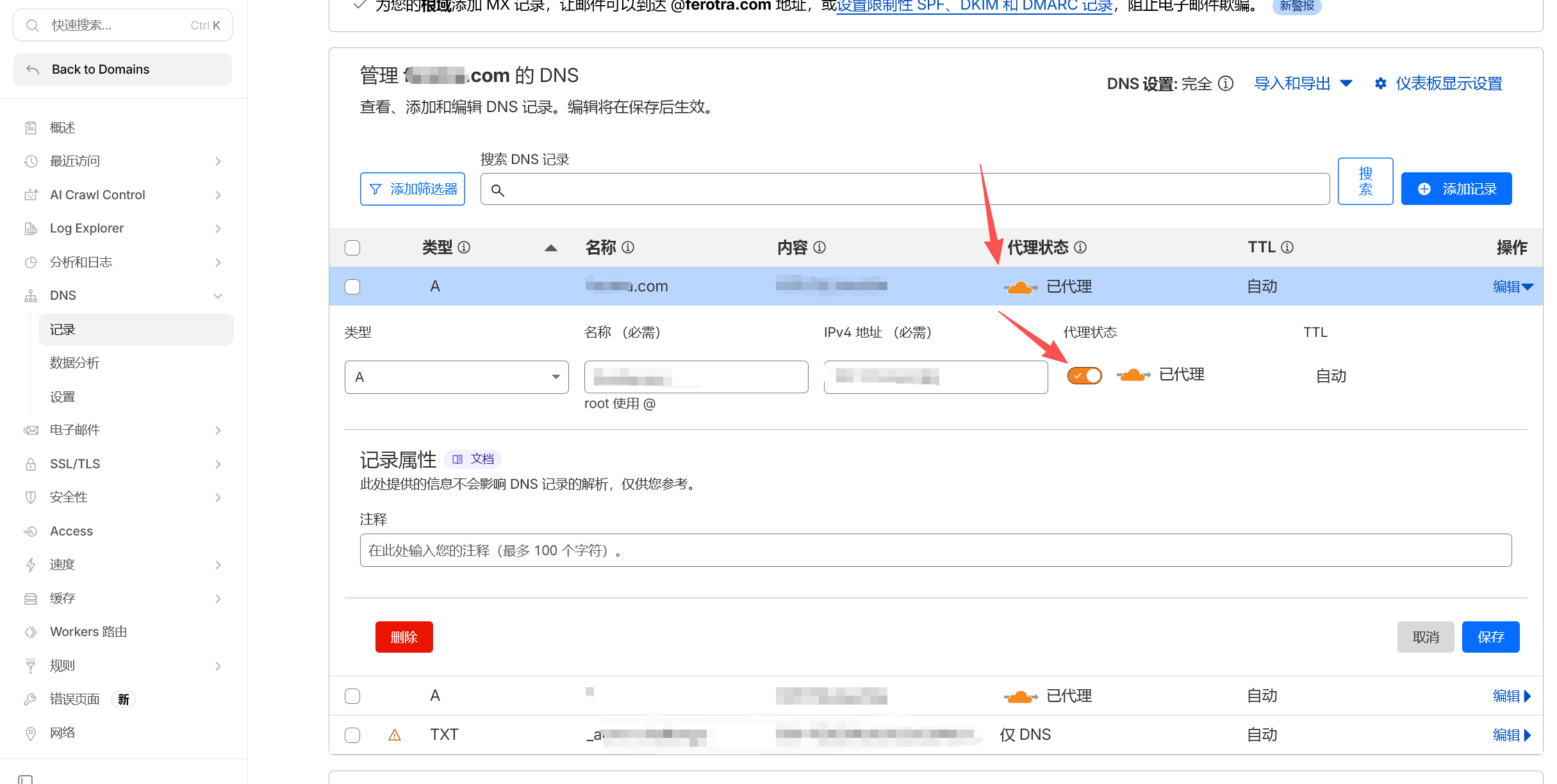Turn off the orange 已代理 proxy toggle
The width and height of the screenshot is (1557, 784).
pyautogui.click(x=1084, y=375)
